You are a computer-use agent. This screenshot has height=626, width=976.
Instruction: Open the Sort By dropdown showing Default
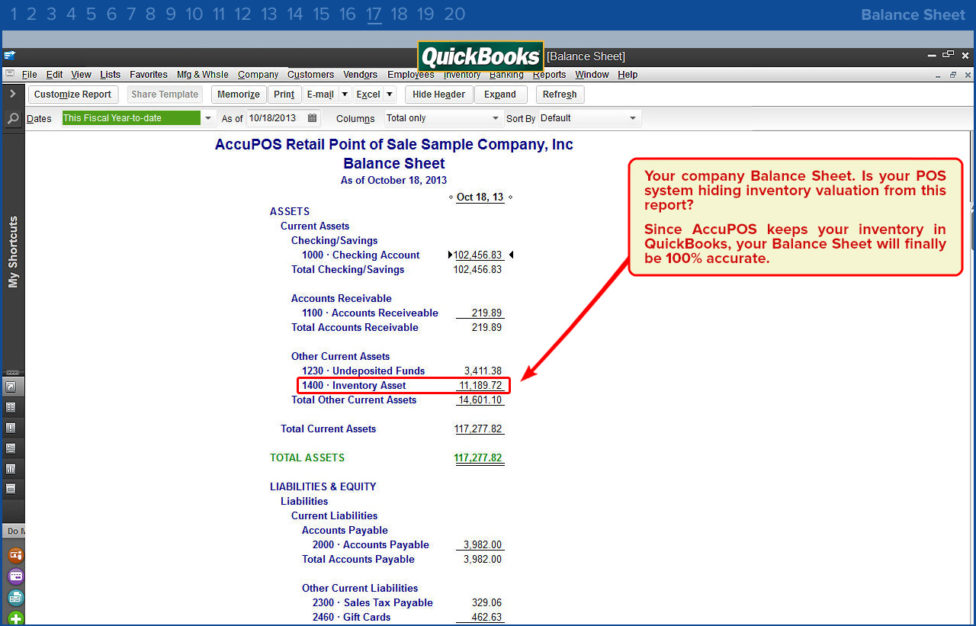588,118
